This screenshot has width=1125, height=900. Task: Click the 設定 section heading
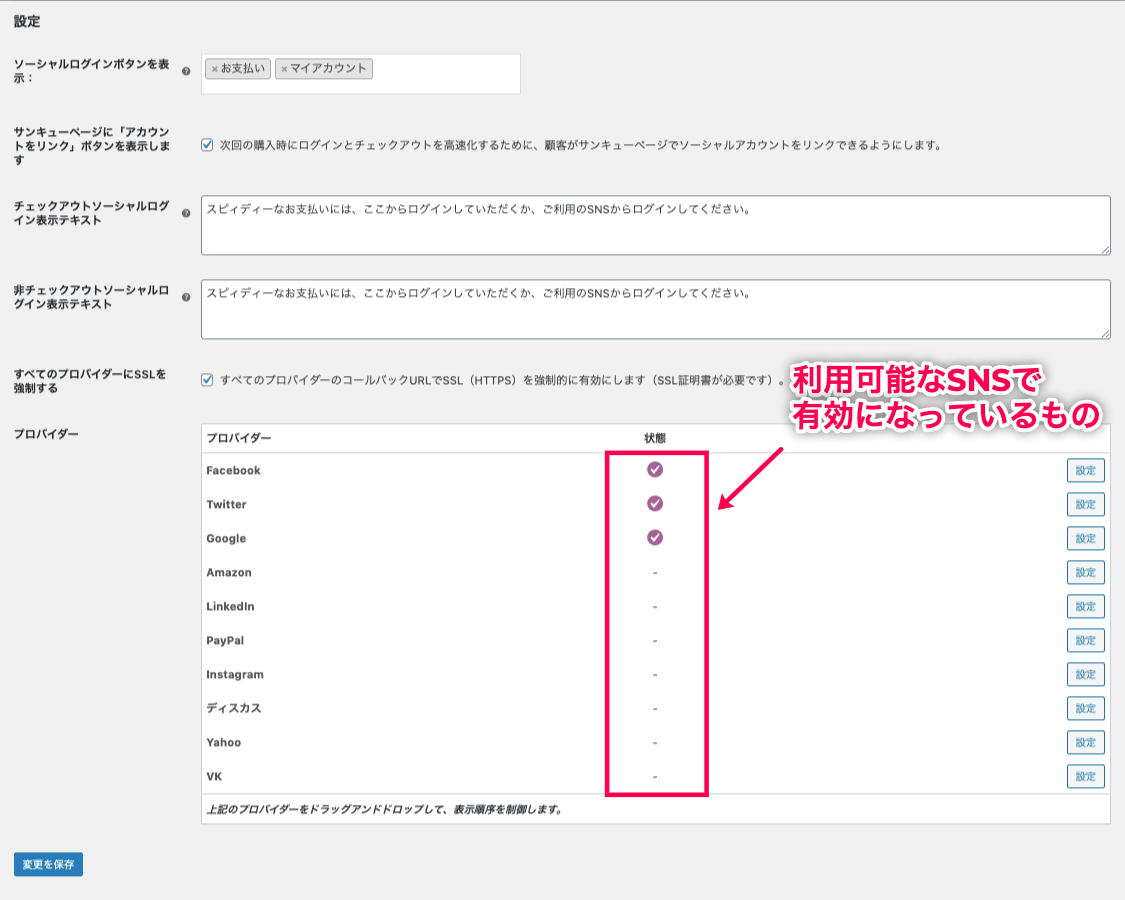tap(27, 22)
